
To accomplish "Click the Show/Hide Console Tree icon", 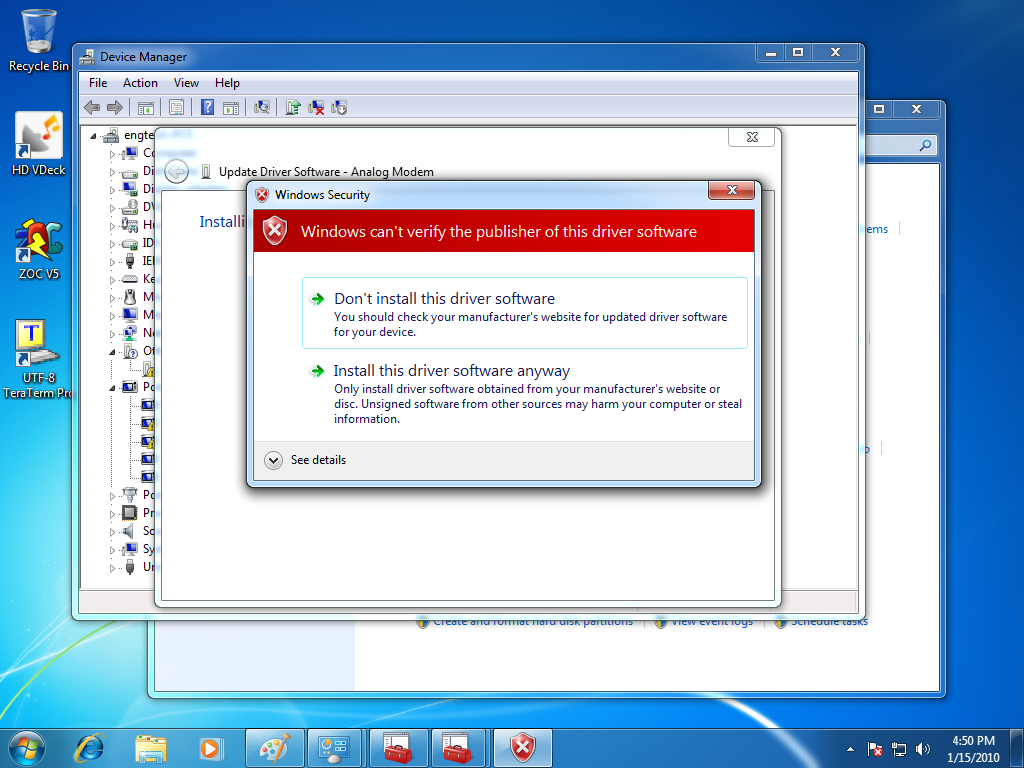I will pos(146,108).
